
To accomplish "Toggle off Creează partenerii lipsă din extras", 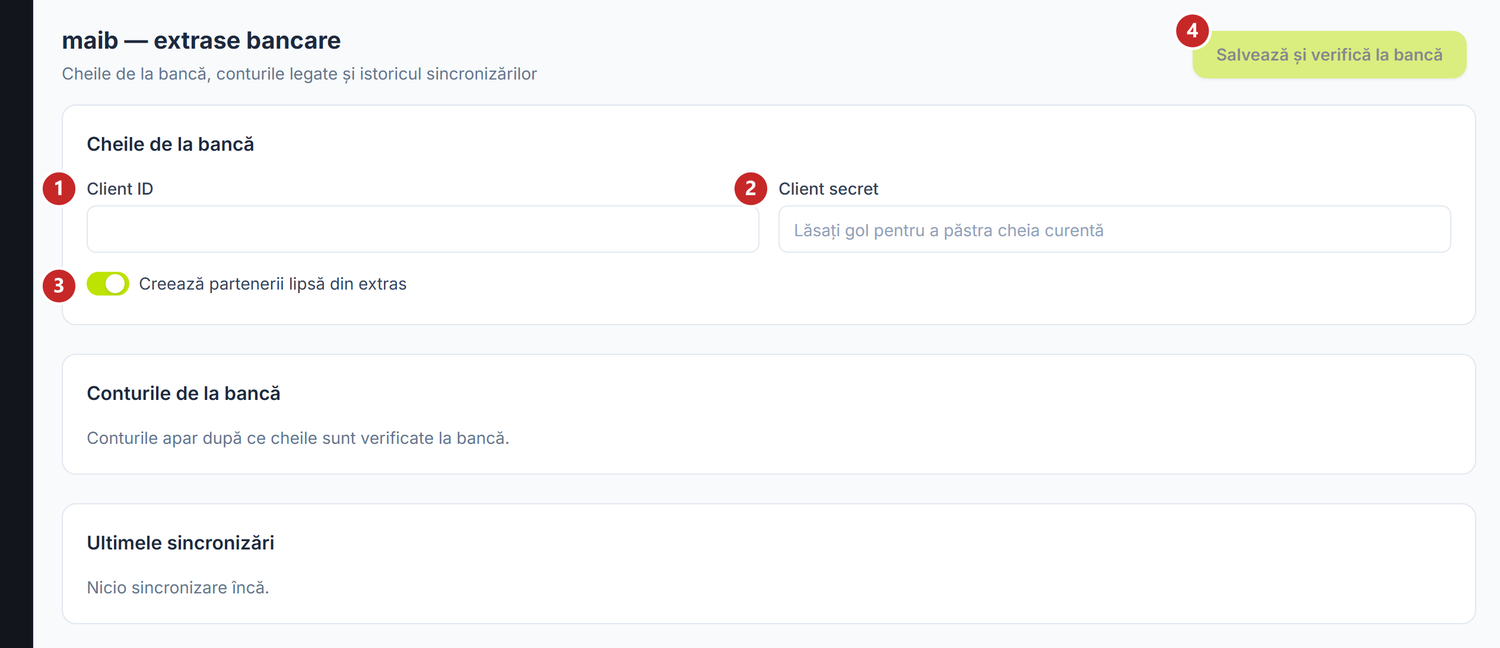I will tap(108, 284).
